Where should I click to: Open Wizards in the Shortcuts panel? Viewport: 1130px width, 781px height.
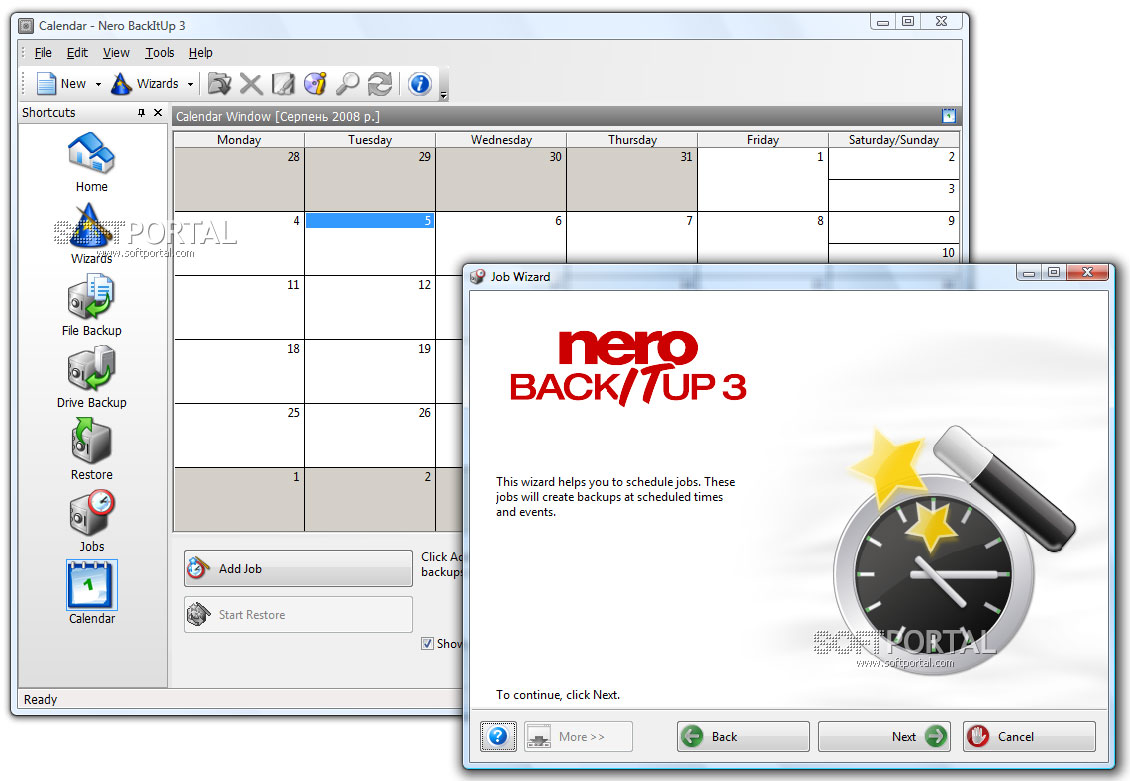coord(92,233)
